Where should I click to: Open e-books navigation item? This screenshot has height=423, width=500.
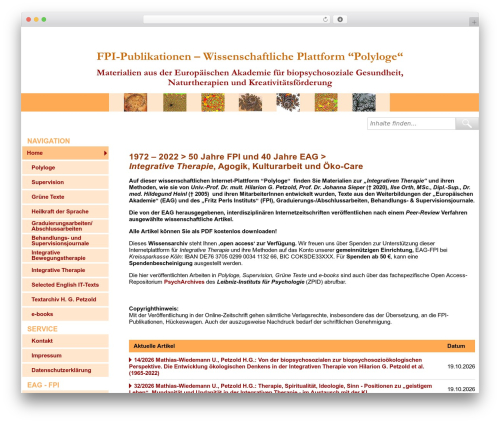(65, 314)
